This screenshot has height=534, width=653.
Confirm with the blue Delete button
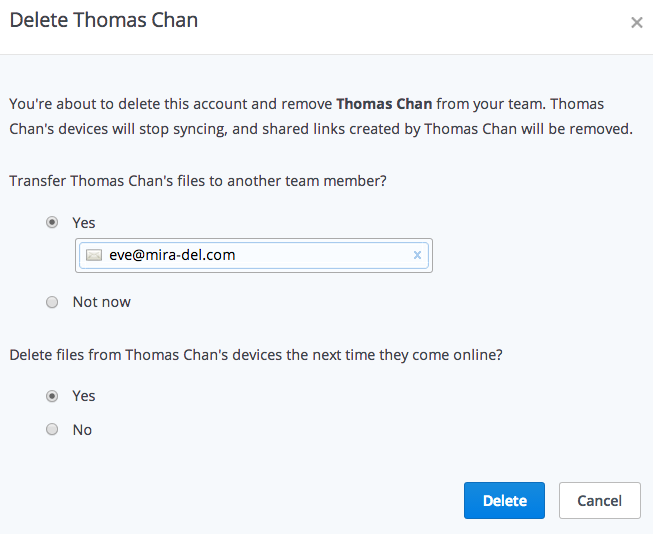click(x=504, y=500)
